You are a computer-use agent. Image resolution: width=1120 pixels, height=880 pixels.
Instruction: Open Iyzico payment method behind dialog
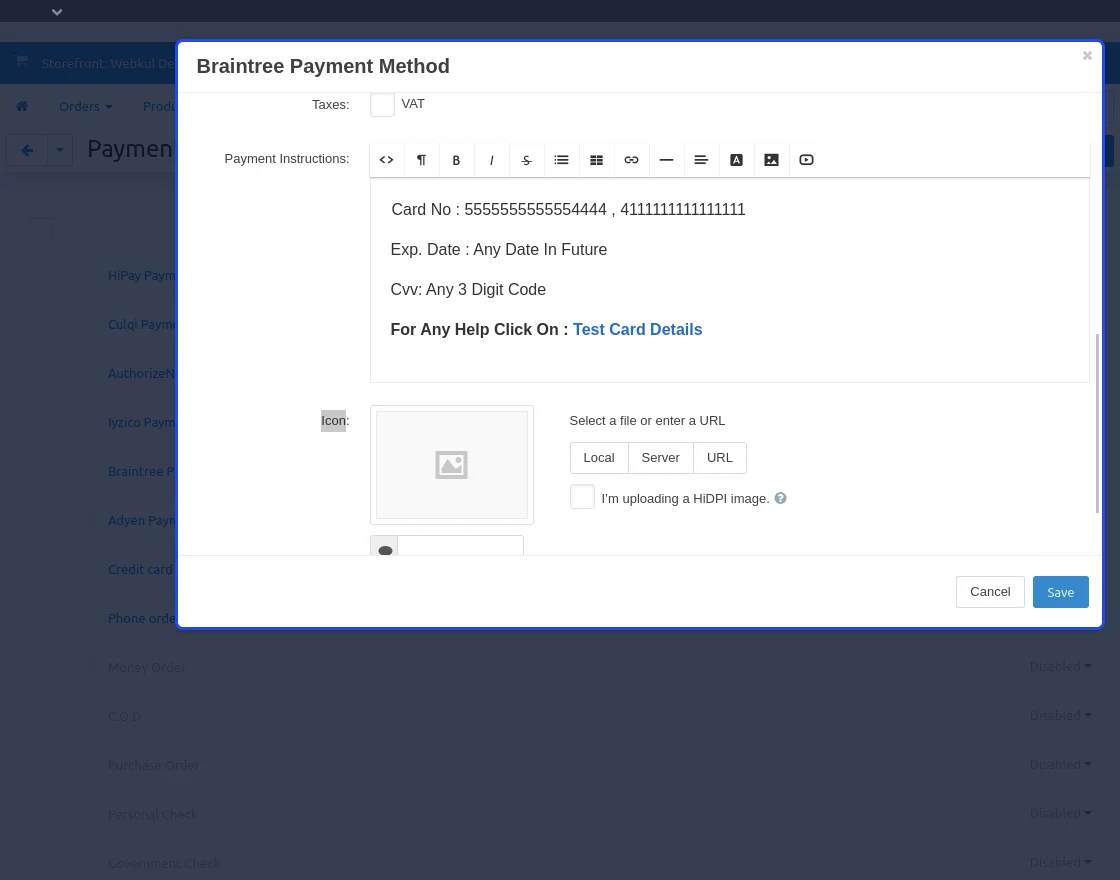142,423
